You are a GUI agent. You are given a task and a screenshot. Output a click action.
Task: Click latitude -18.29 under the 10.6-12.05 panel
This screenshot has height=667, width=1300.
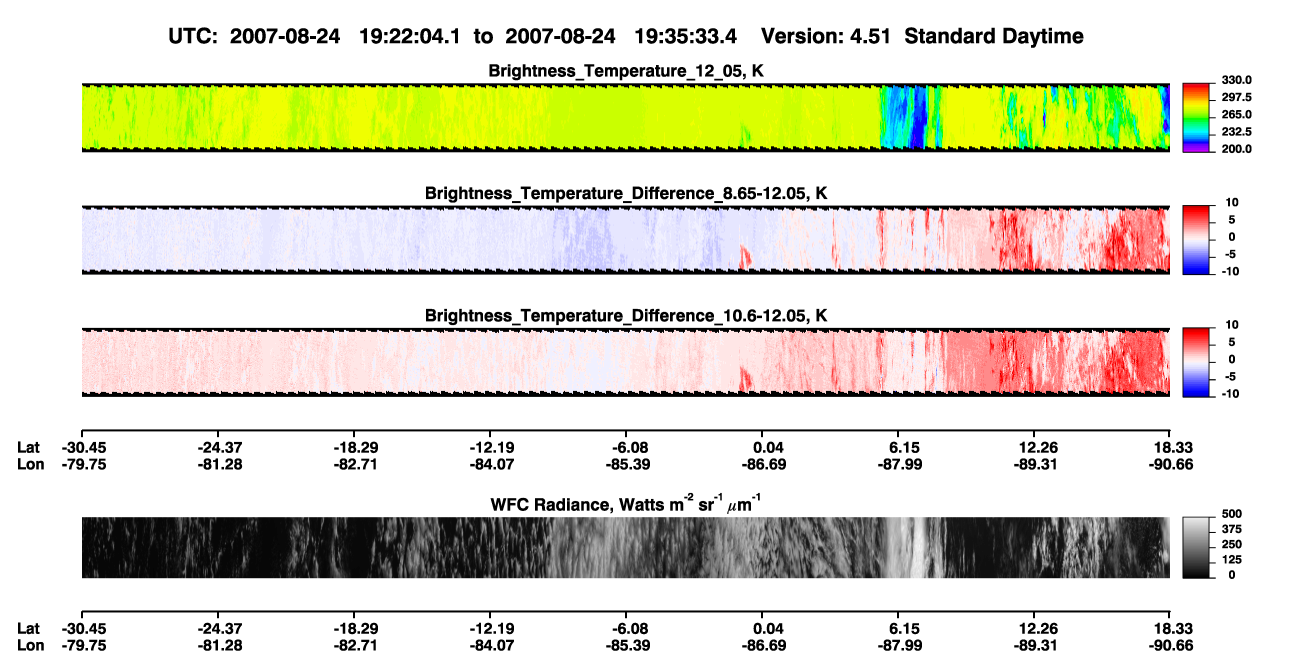(x=356, y=448)
